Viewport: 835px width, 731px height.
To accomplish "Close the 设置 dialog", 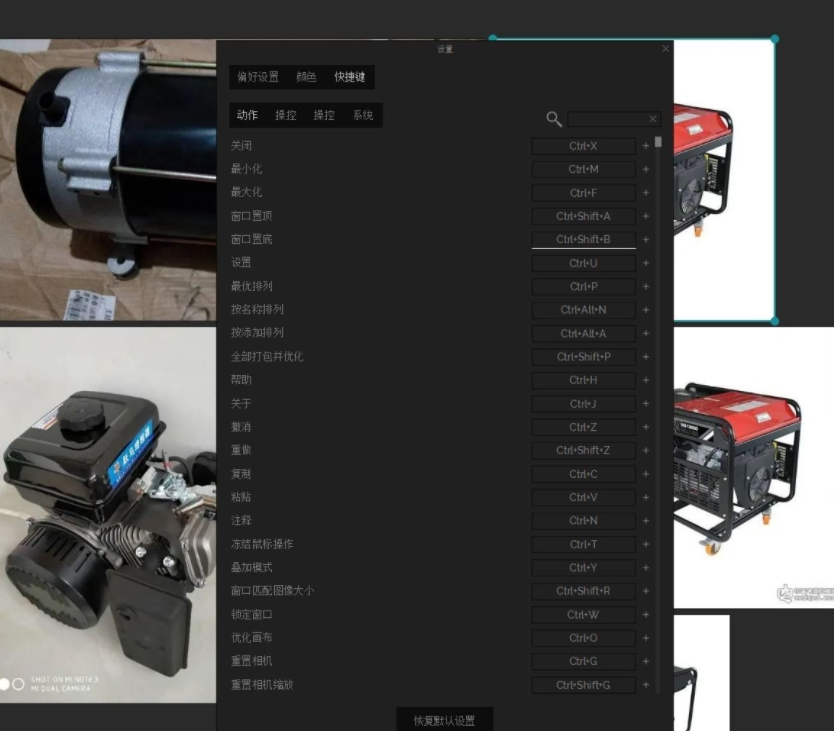I will click(x=666, y=48).
